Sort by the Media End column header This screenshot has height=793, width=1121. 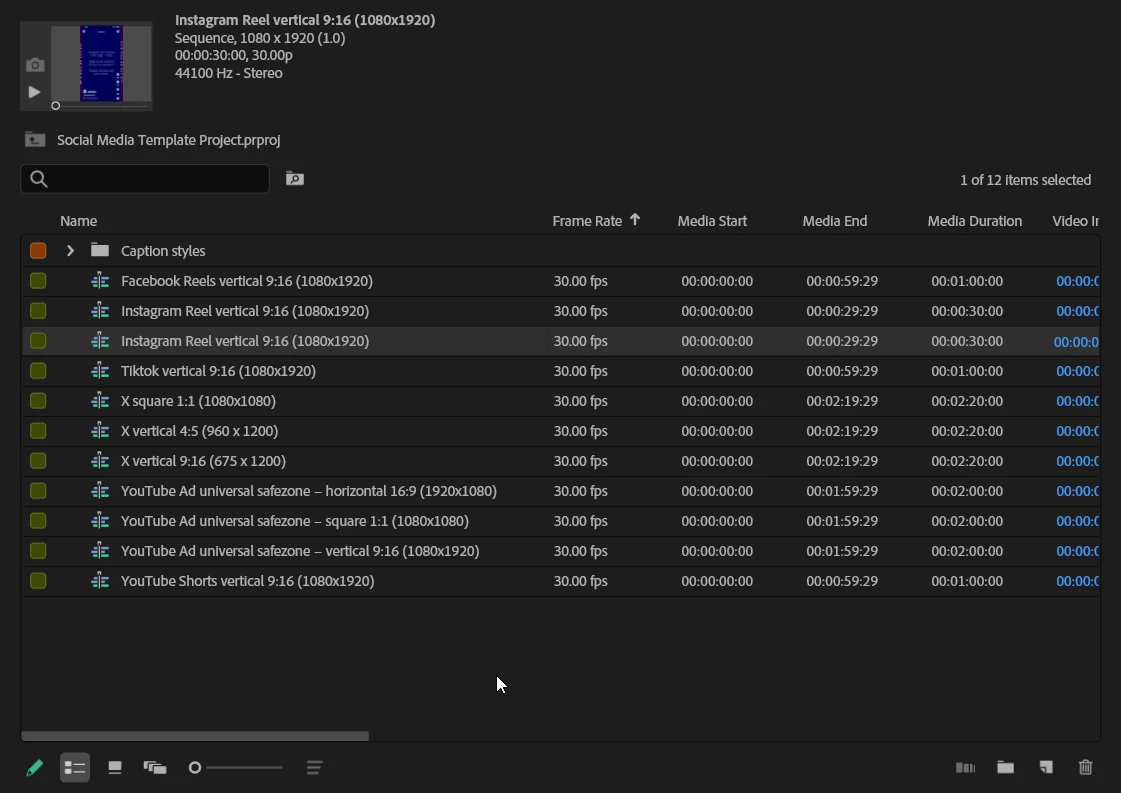click(834, 221)
